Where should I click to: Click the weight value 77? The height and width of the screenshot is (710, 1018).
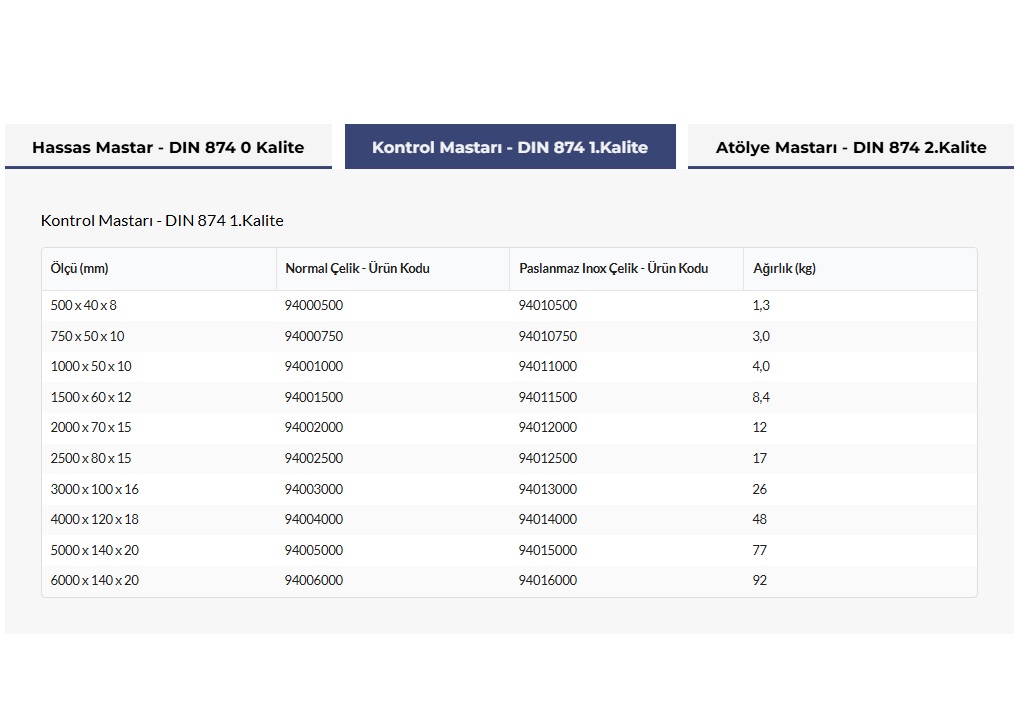pos(760,551)
